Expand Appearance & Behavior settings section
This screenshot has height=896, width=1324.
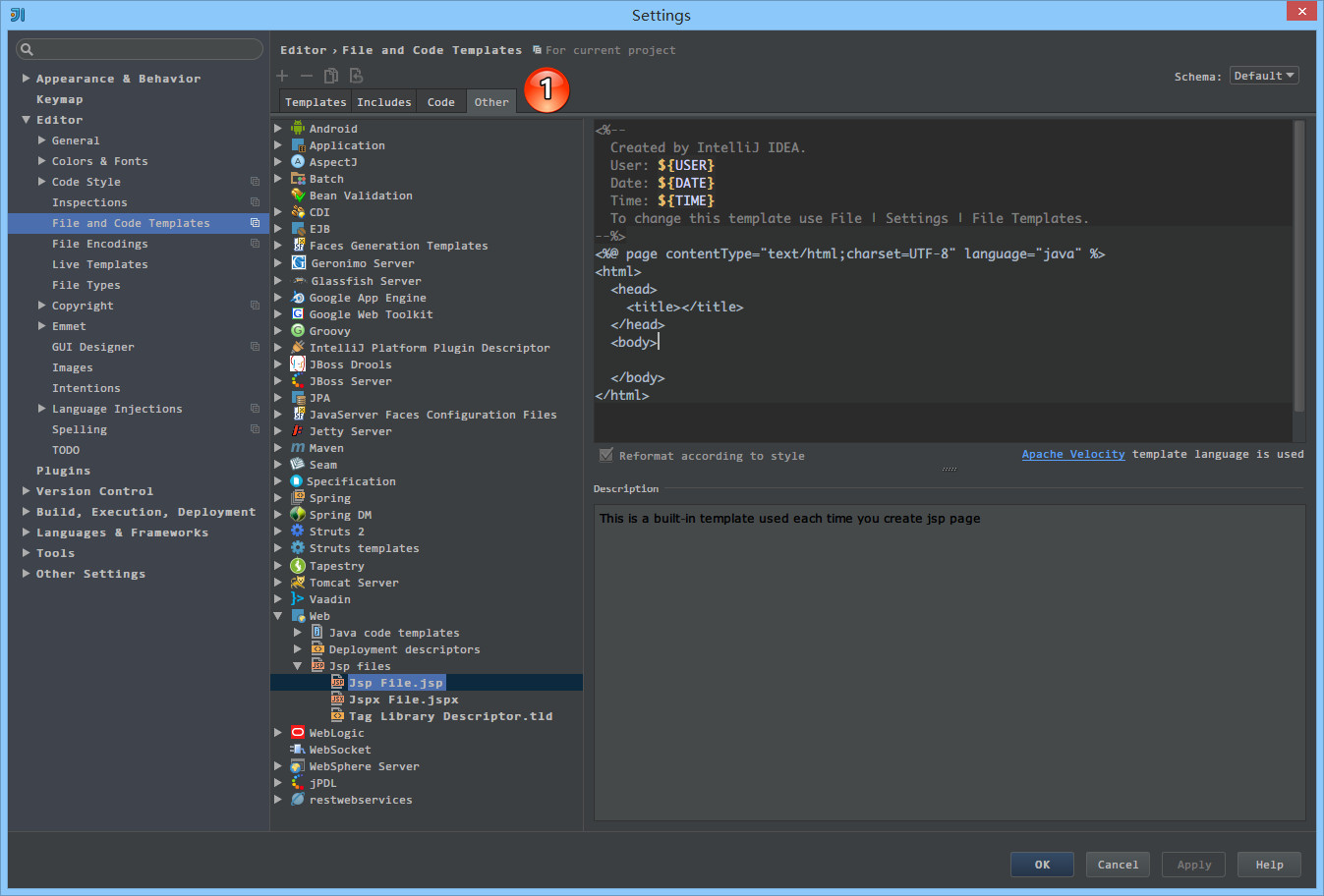(26, 79)
